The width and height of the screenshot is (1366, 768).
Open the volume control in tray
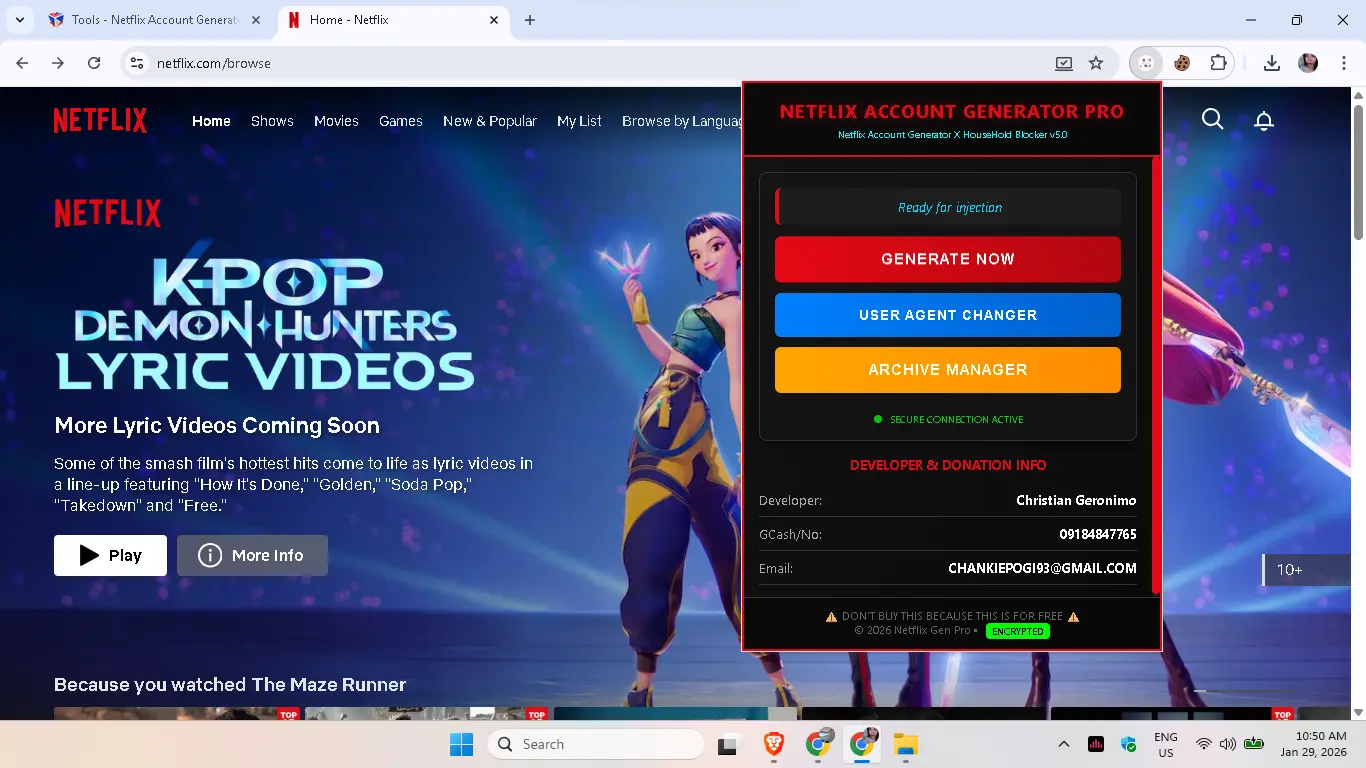point(1229,744)
